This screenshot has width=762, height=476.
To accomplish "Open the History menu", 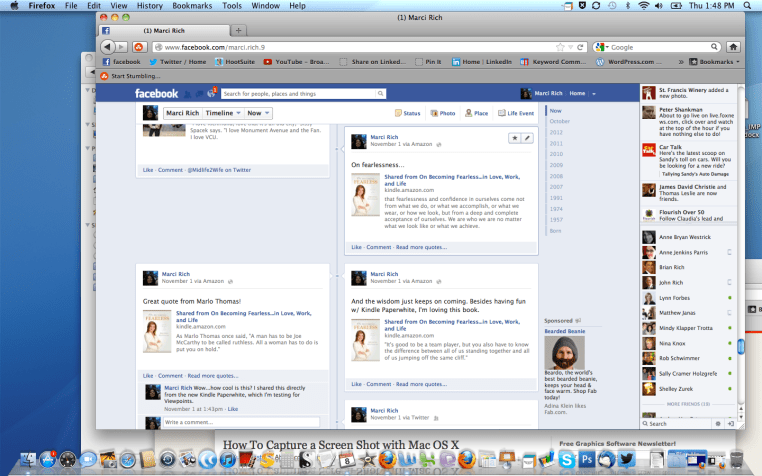I will [149, 6].
